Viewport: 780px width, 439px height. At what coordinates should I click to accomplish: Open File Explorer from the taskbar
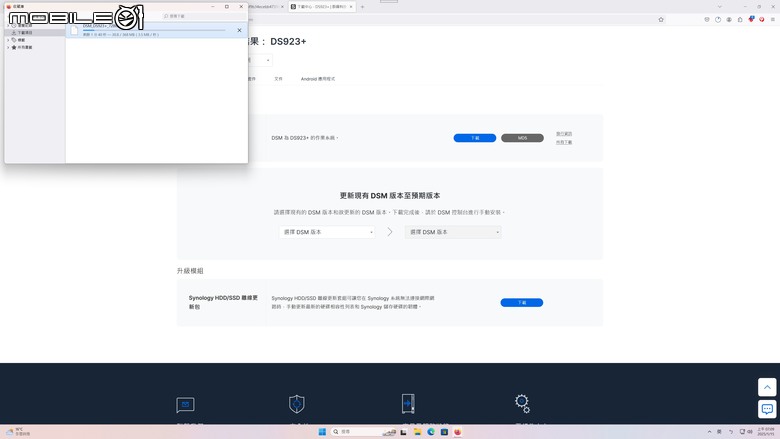coord(417,432)
